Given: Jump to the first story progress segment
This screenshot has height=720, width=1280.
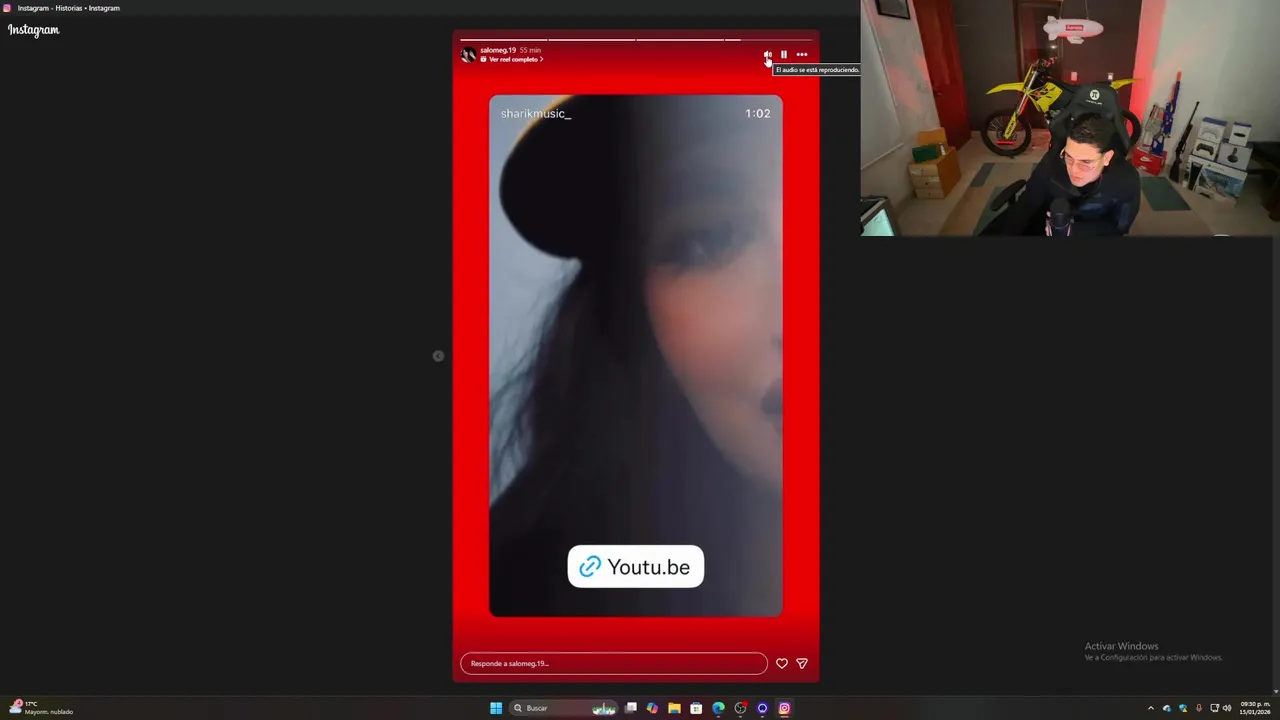Looking at the screenshot, I should coord(503,40).
